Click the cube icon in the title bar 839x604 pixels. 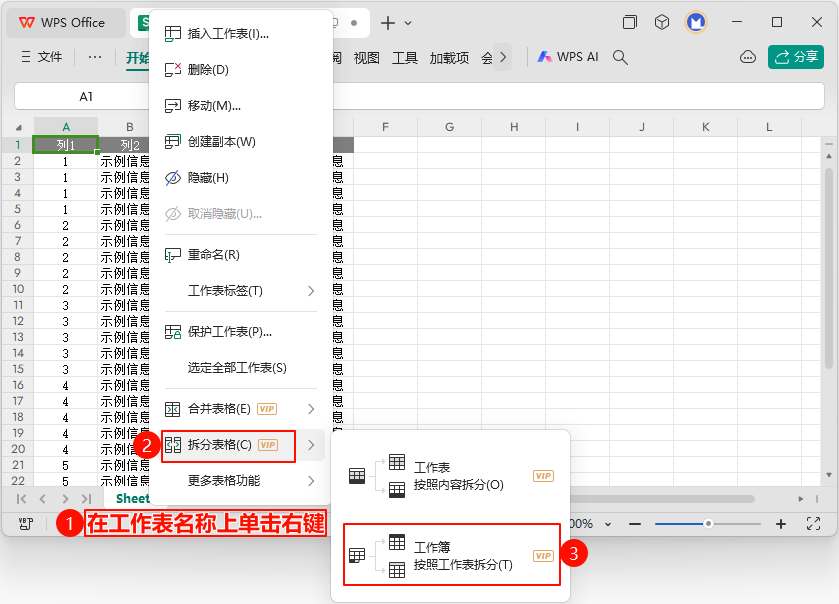point(662,22)
